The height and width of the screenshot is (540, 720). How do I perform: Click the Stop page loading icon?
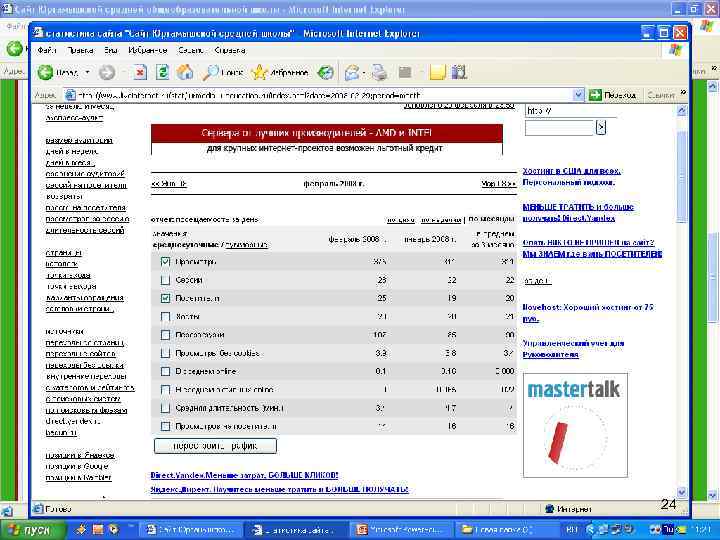coord(140,72)
